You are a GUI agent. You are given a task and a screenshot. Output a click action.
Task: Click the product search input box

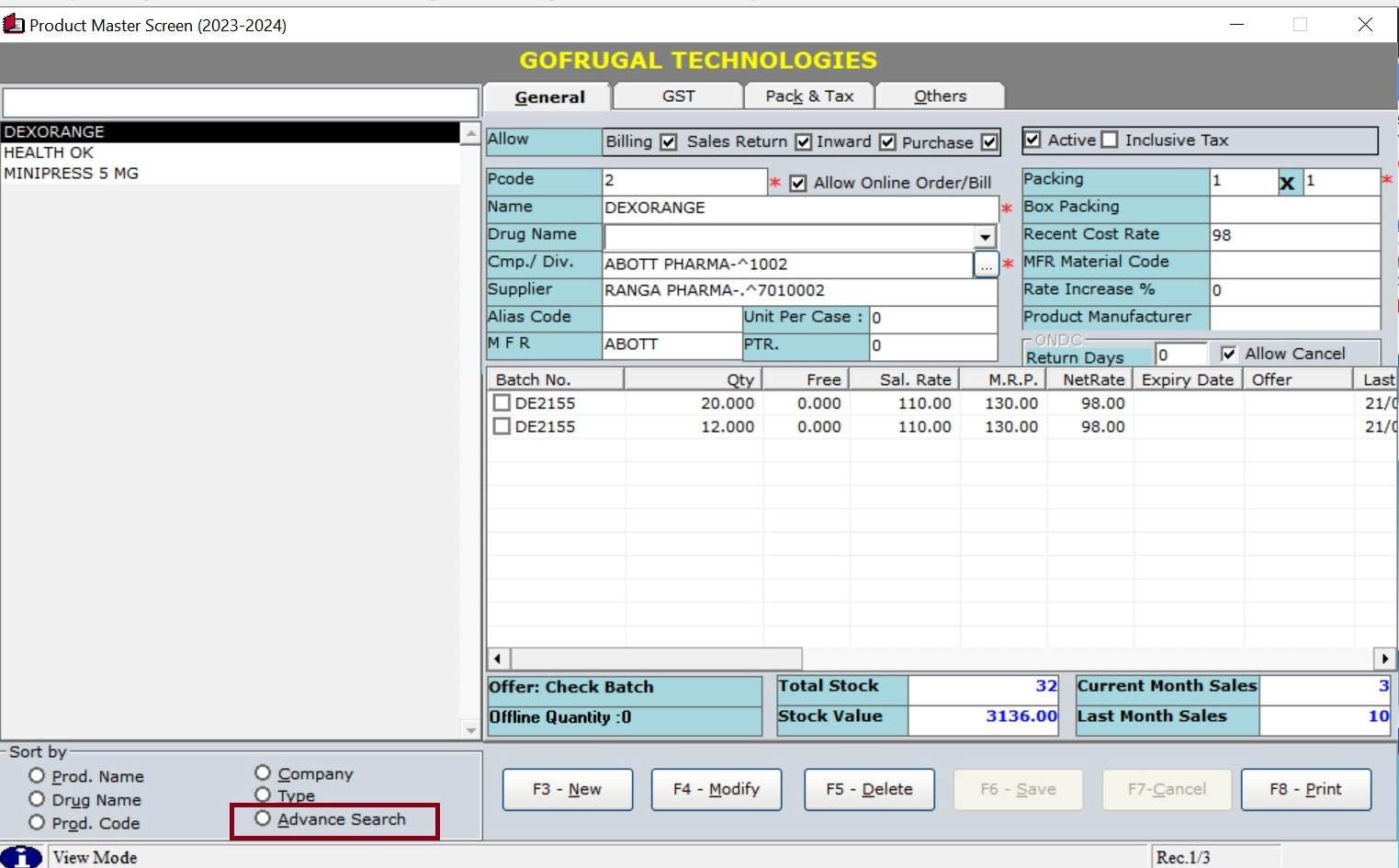tap(240, 102)
